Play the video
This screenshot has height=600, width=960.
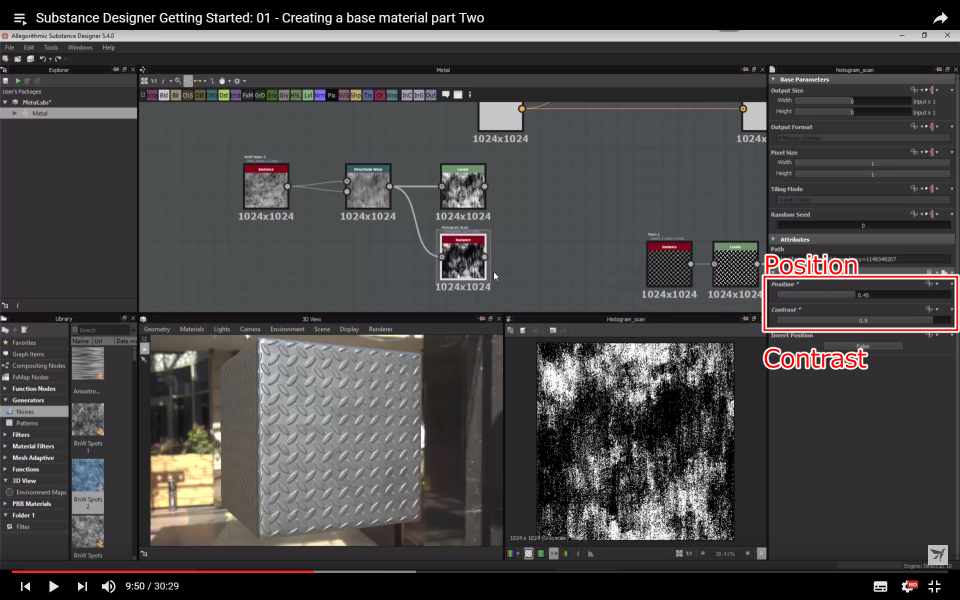tap(53, 587)
